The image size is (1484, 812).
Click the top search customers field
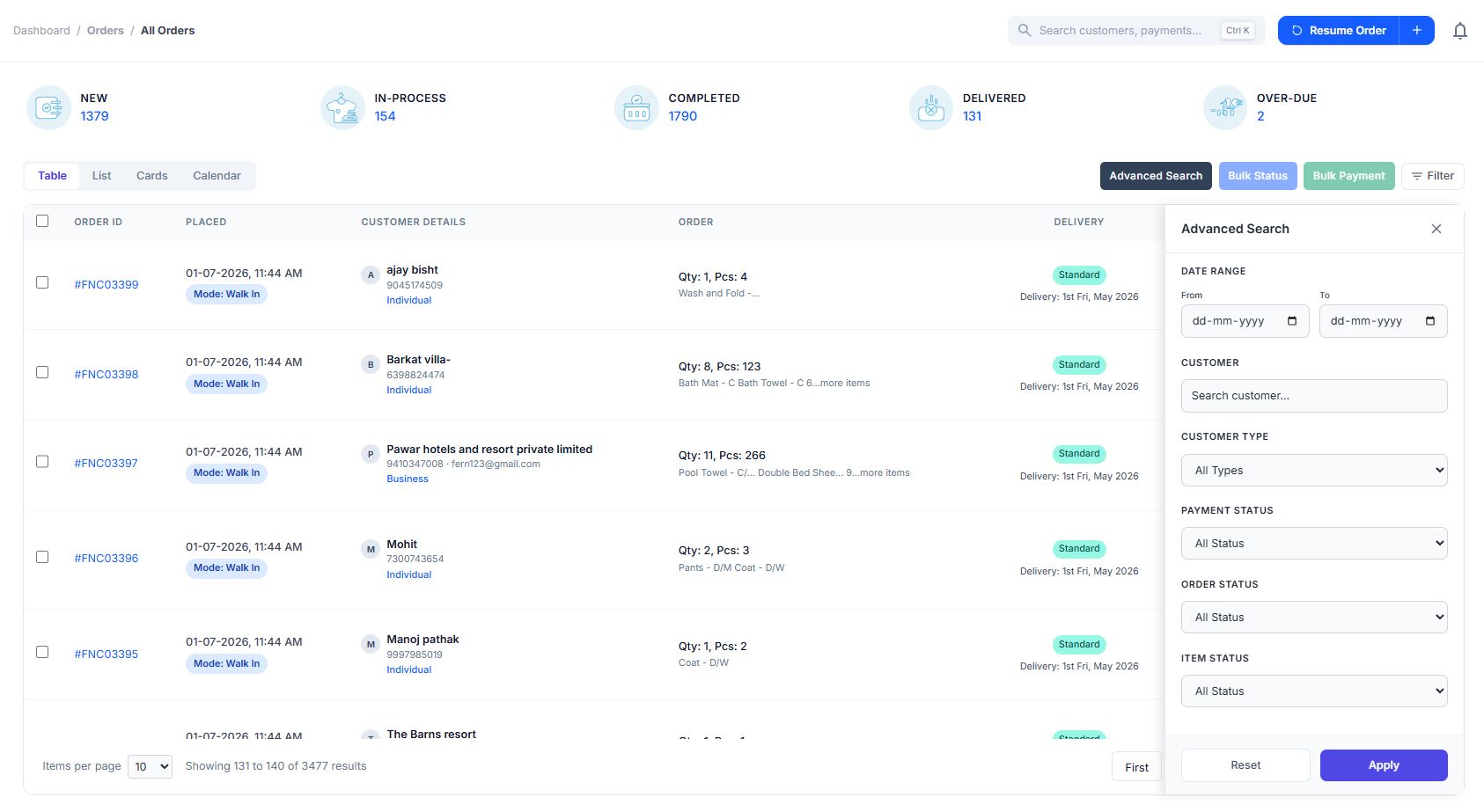tap(1136, 31)
